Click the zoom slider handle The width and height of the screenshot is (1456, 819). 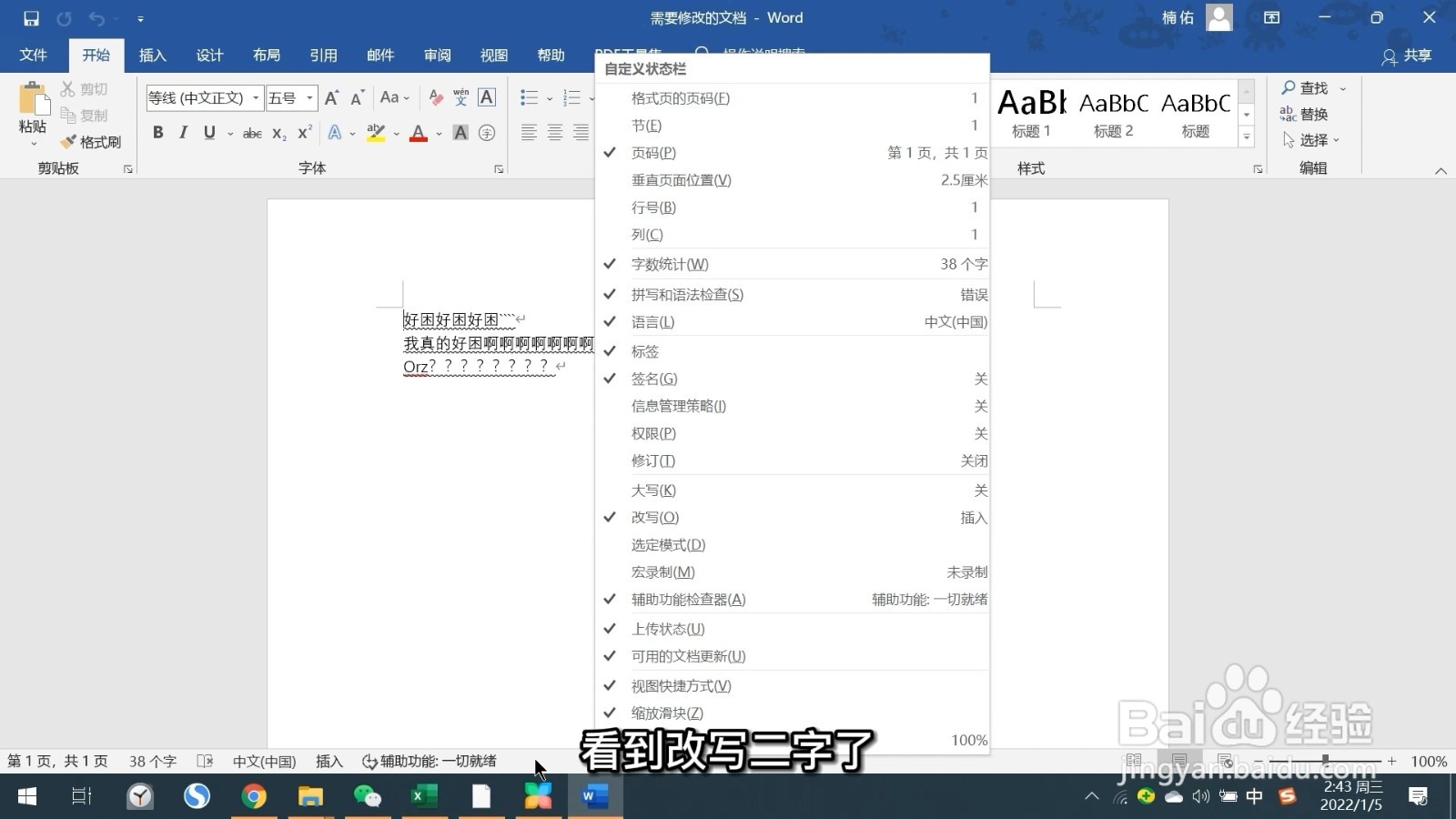tap(1325, 760)
